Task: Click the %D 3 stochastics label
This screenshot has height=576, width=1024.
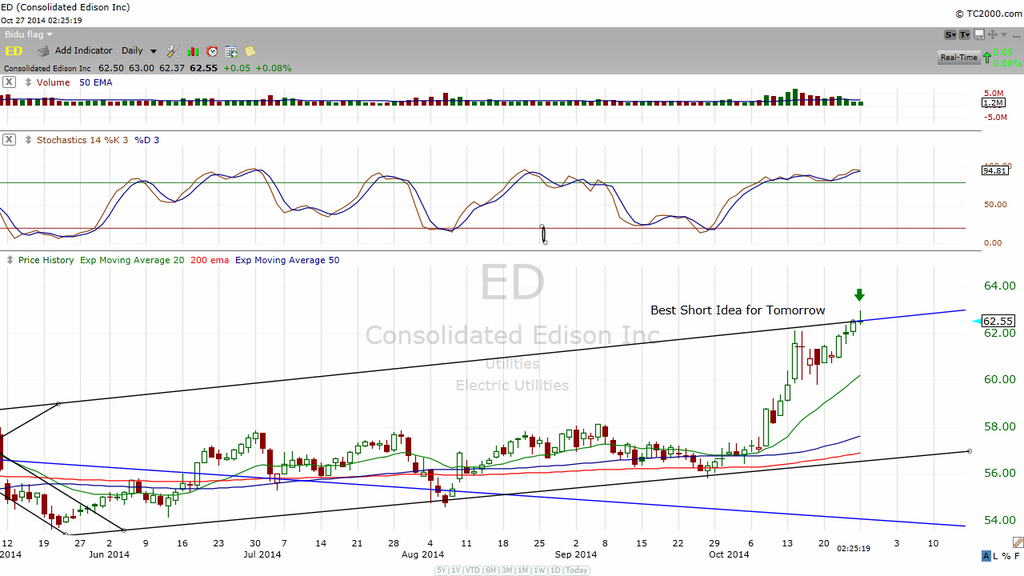Action: point(147,140)
